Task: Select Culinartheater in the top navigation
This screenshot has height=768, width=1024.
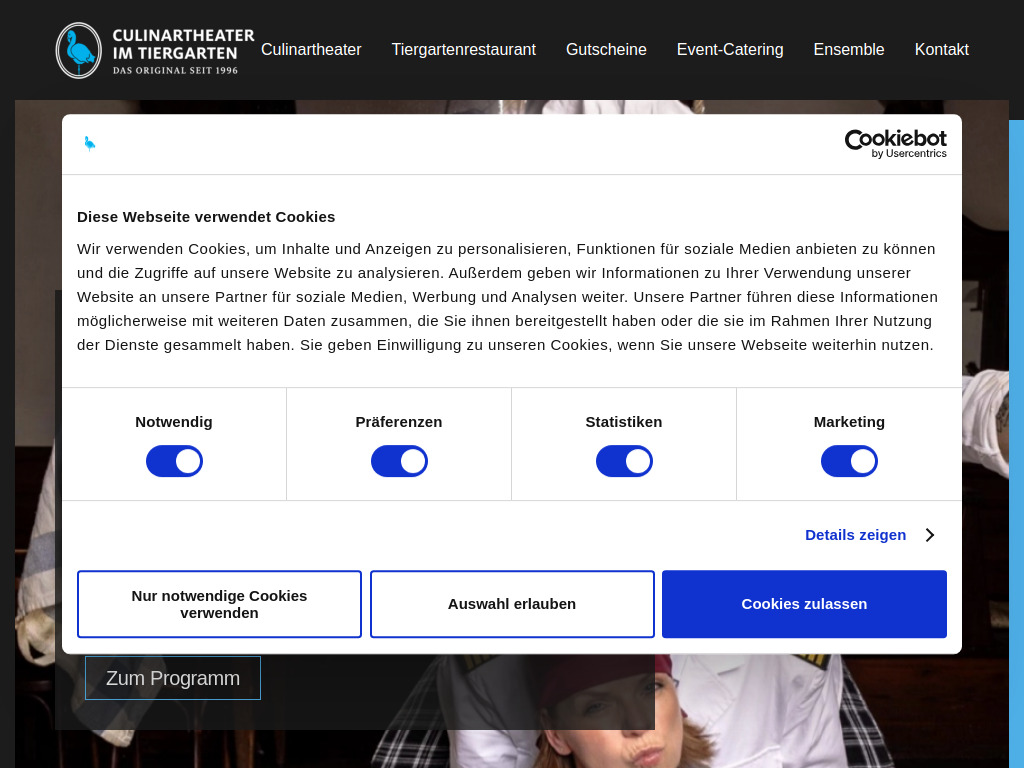Action: point(311,49)
